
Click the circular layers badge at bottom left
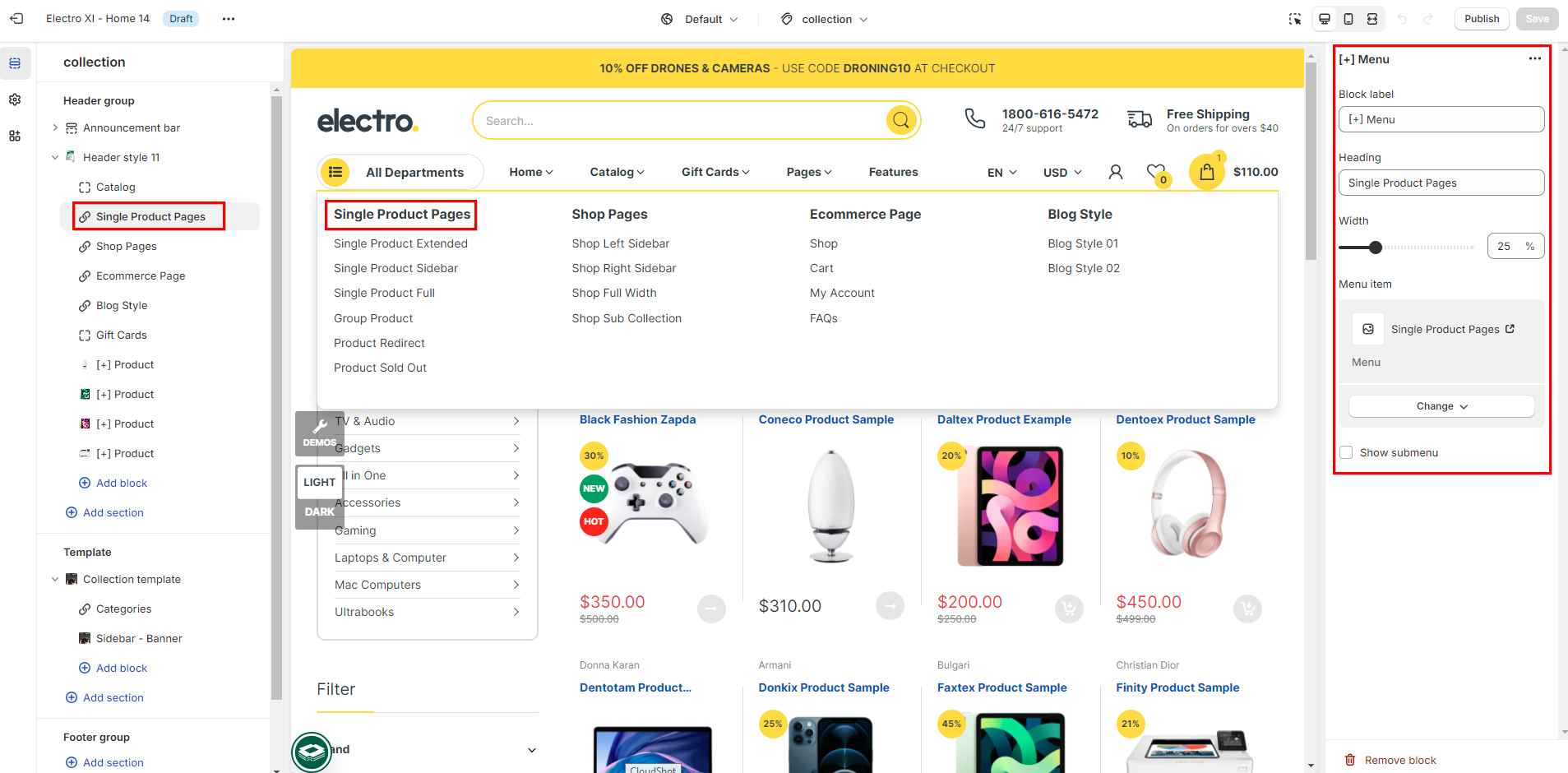click(312, 752)
